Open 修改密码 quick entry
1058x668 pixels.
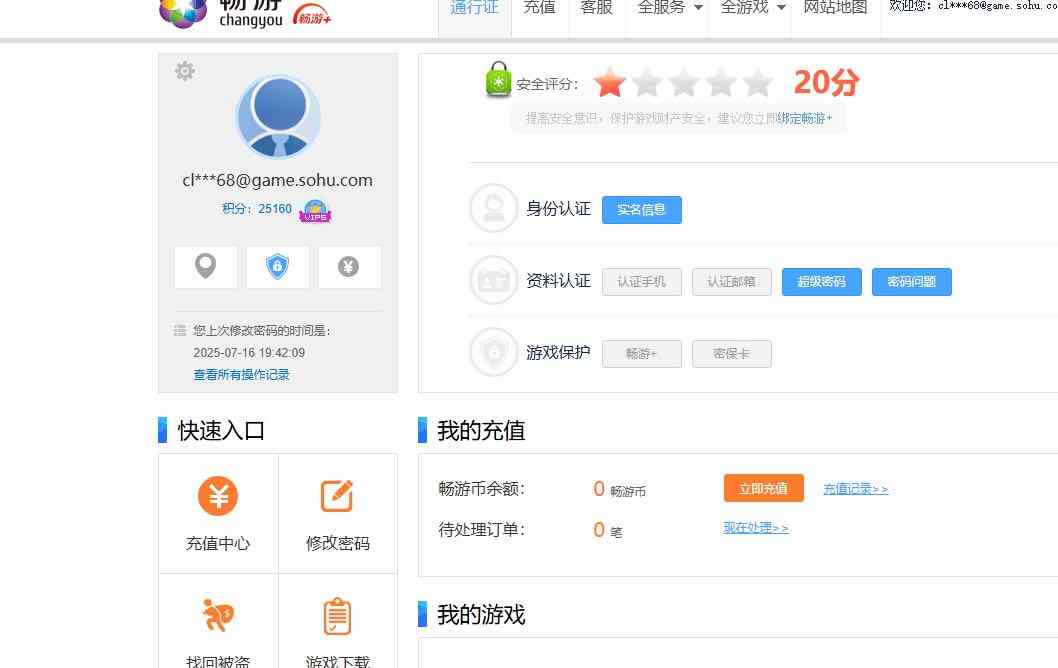coord(337,513)
